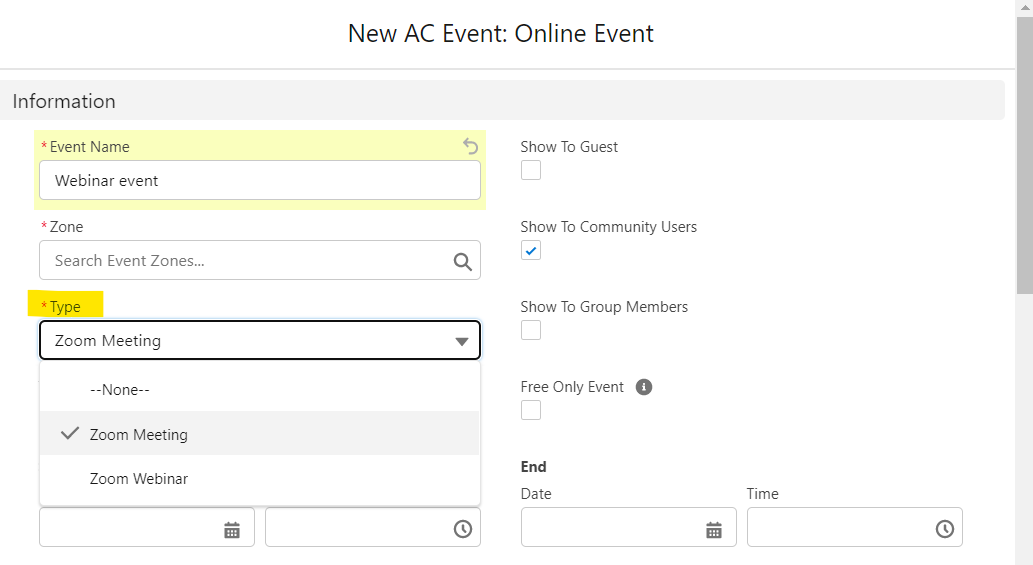This screenshot has height=565, width=1033.
Task: Enable the Show To Guest checkbox
Action: coord(531,171)
